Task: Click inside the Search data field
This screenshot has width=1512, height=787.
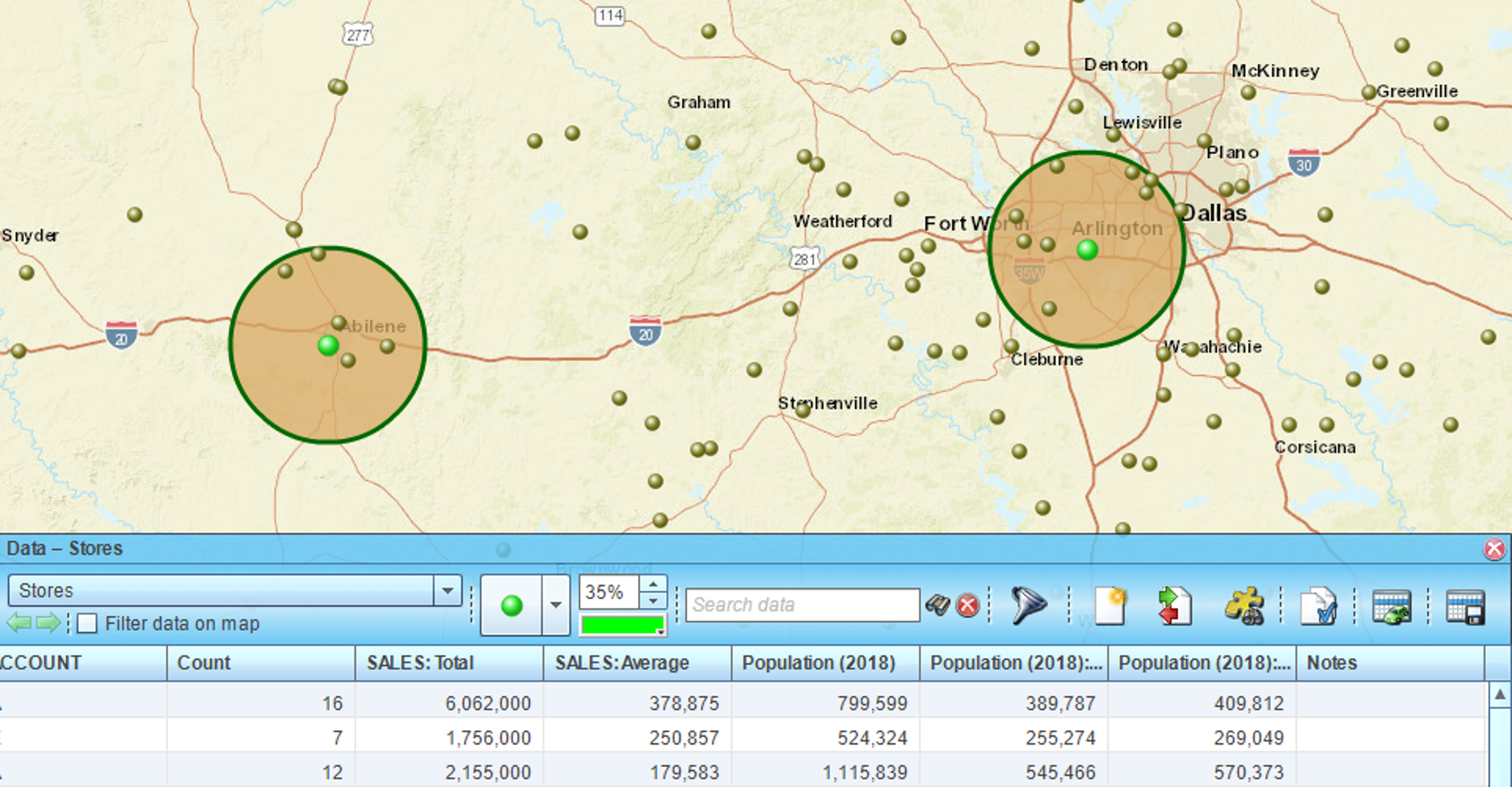Action: click(x=802, y=604)
